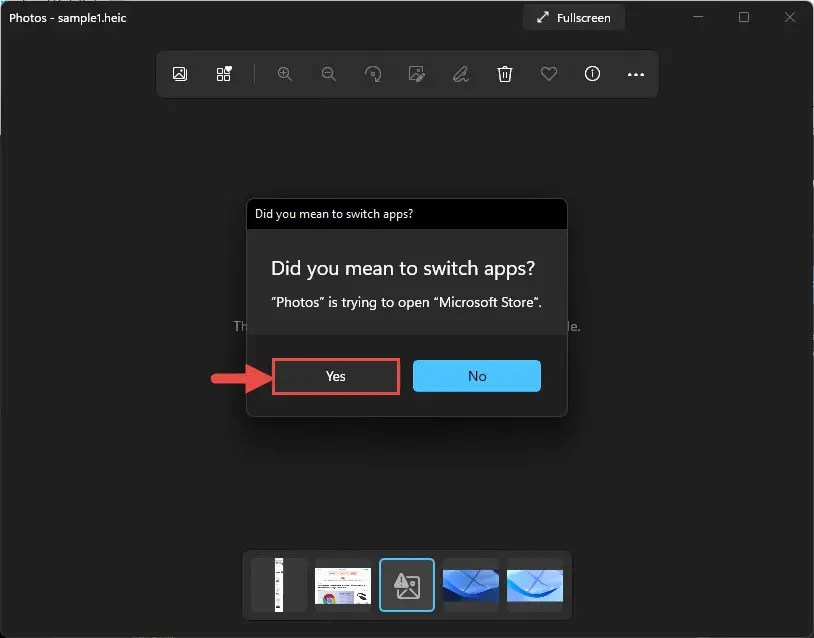Open the view-all-photos icon in toolbar

[x=180, y=74]
